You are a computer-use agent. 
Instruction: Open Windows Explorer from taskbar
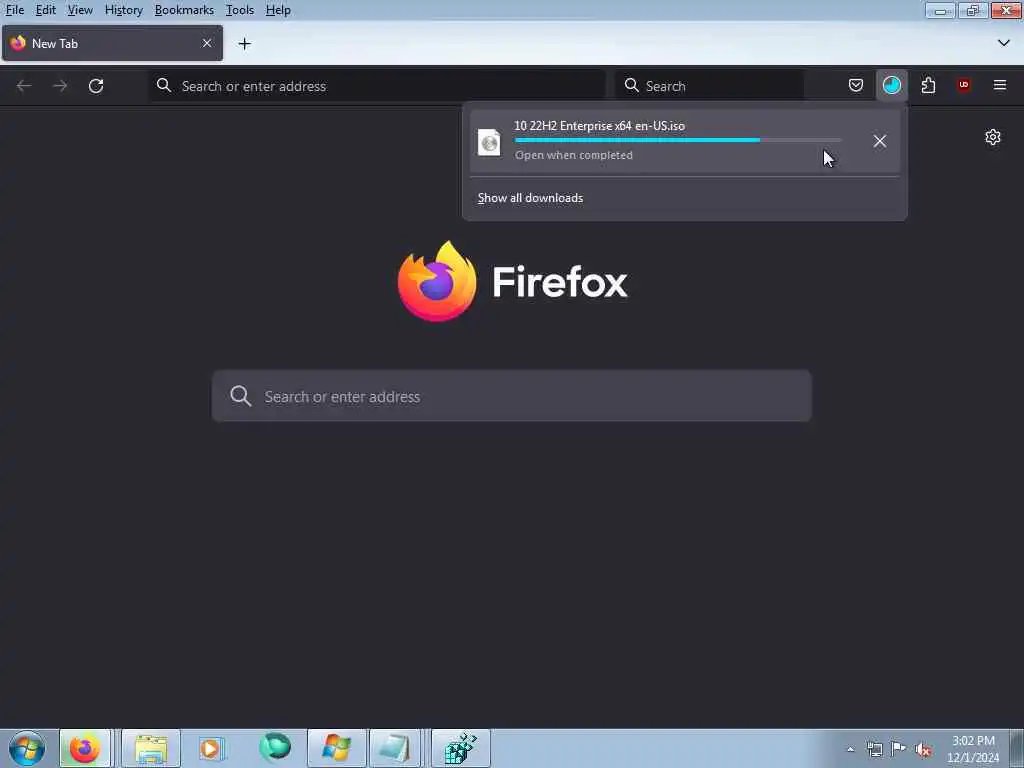pos(151,748)
